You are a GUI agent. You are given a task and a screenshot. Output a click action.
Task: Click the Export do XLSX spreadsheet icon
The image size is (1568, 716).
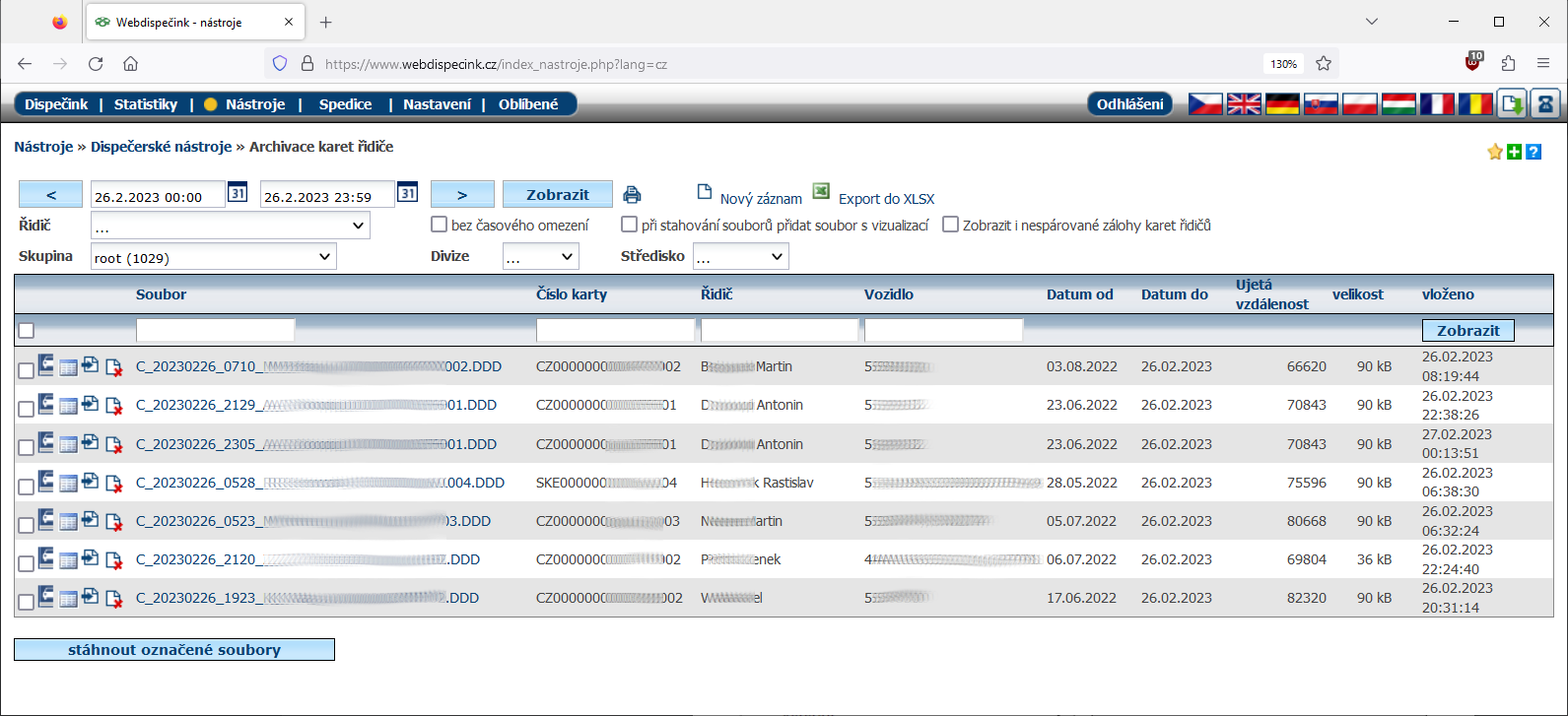pyautogui.click(x=821, y=191)
